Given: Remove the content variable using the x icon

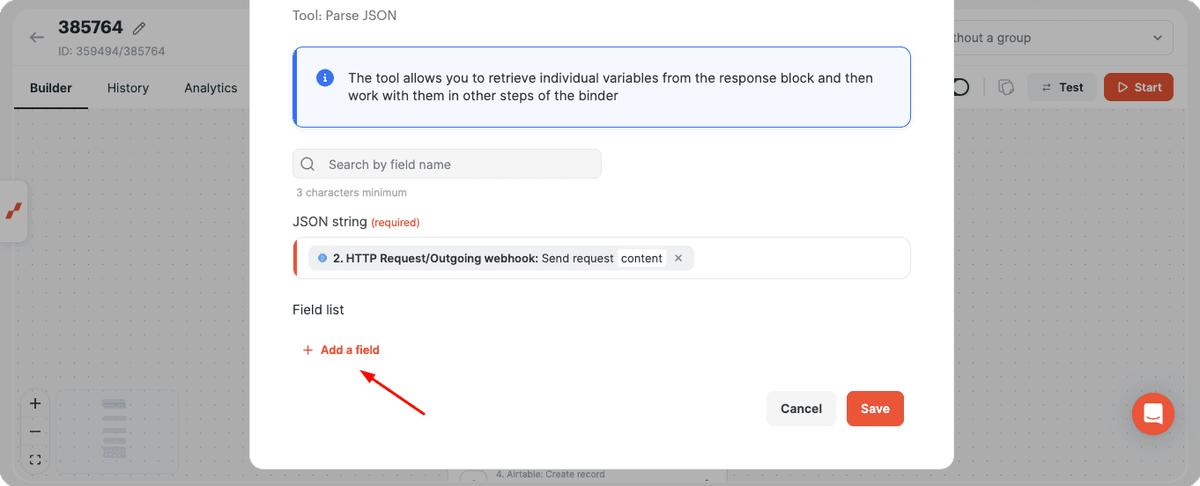Looking at the screenshot, I should (678, 258).
